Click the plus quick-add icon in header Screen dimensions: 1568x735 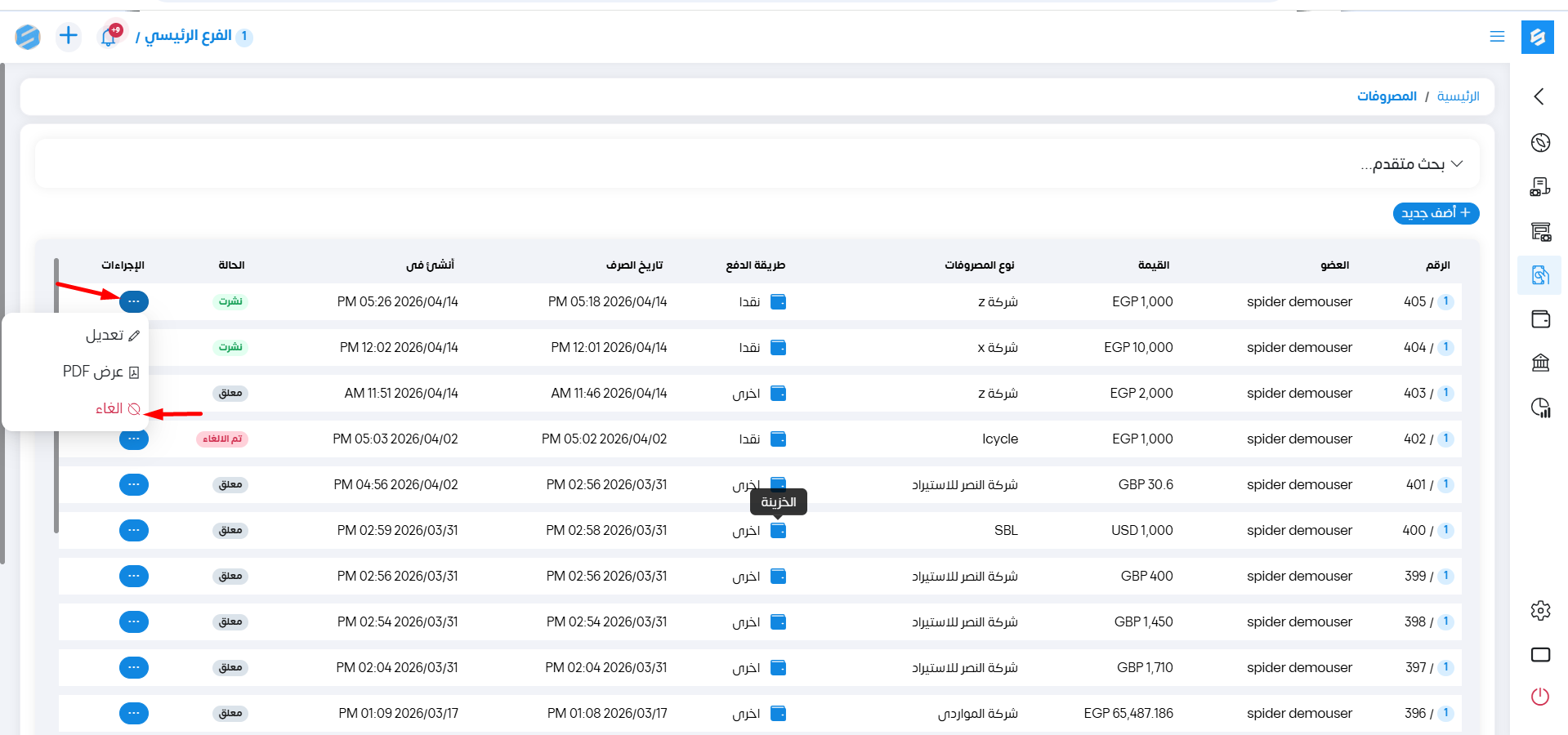click(x=69, y=36)
